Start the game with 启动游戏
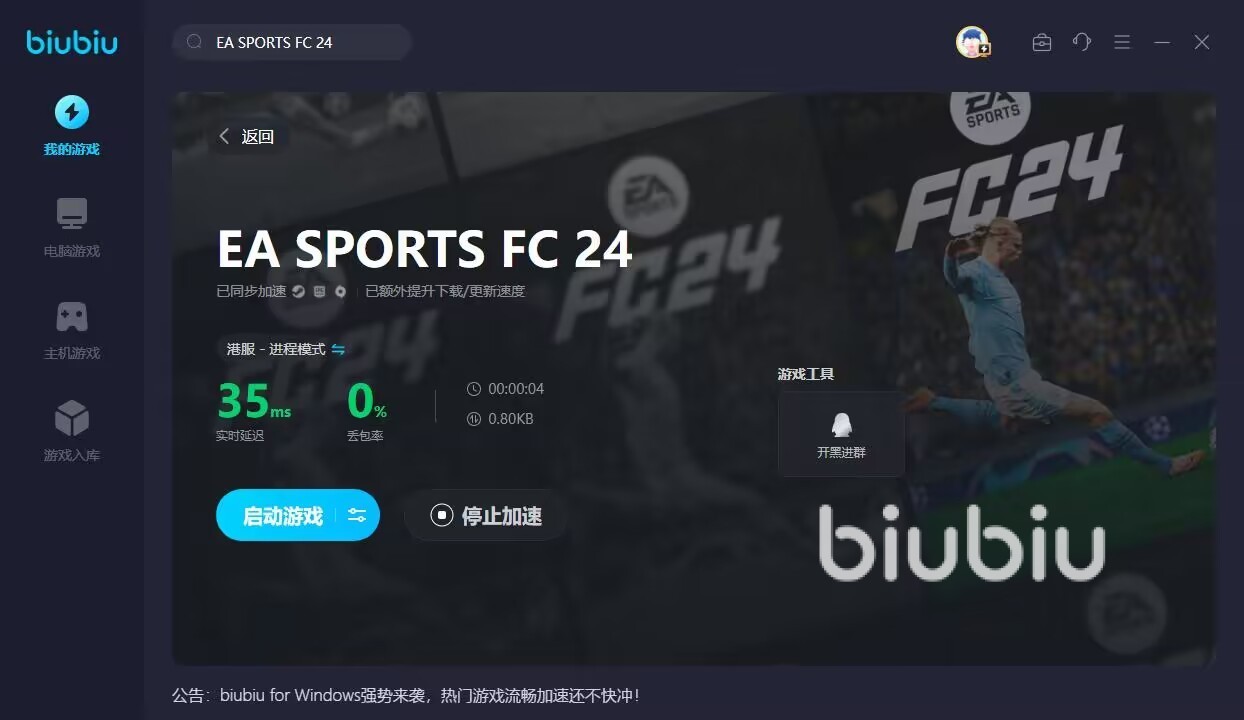1244x720 pixels. [283, 516]
